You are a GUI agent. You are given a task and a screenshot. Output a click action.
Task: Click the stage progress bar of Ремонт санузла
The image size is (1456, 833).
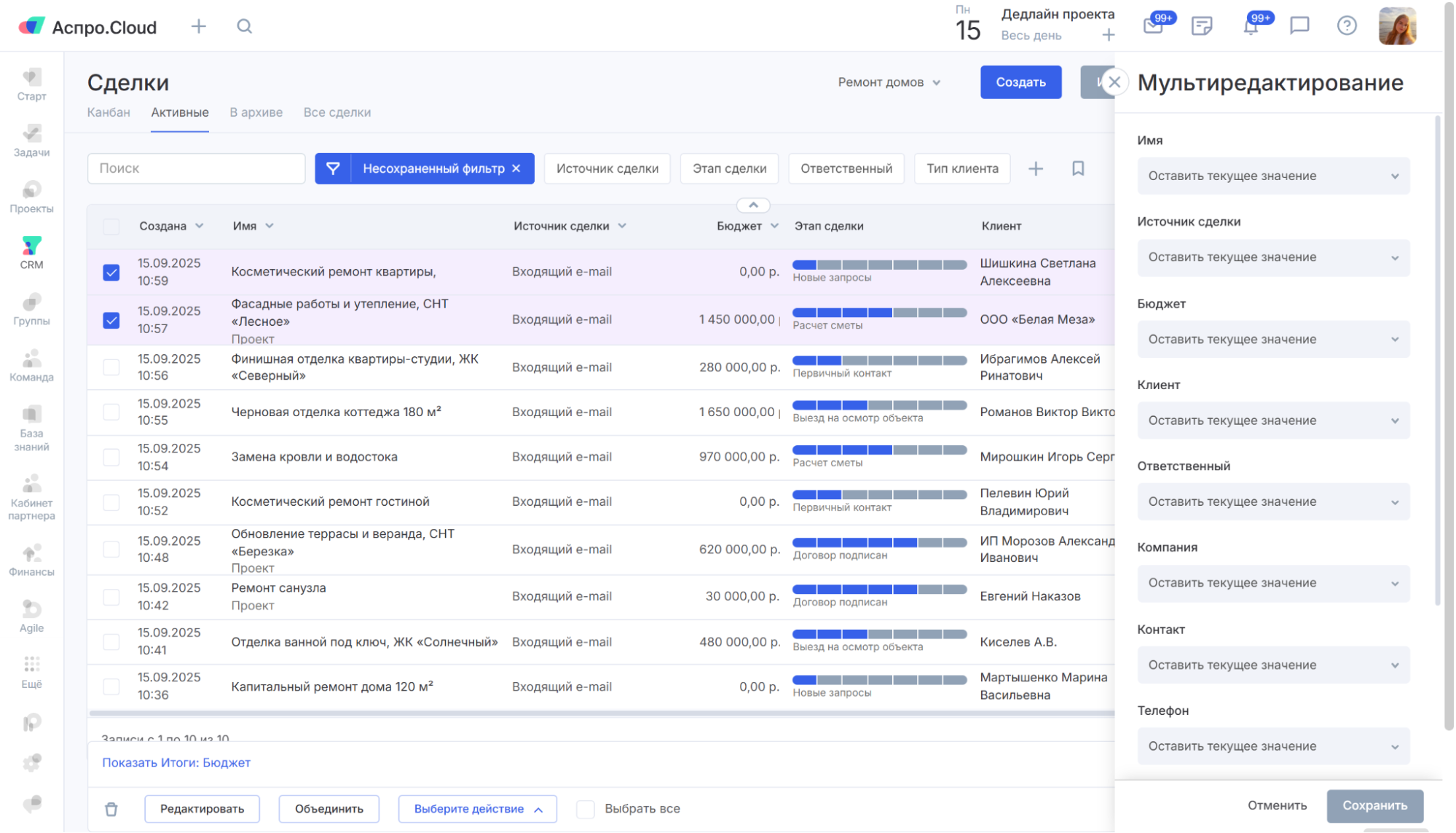(879, 590)
